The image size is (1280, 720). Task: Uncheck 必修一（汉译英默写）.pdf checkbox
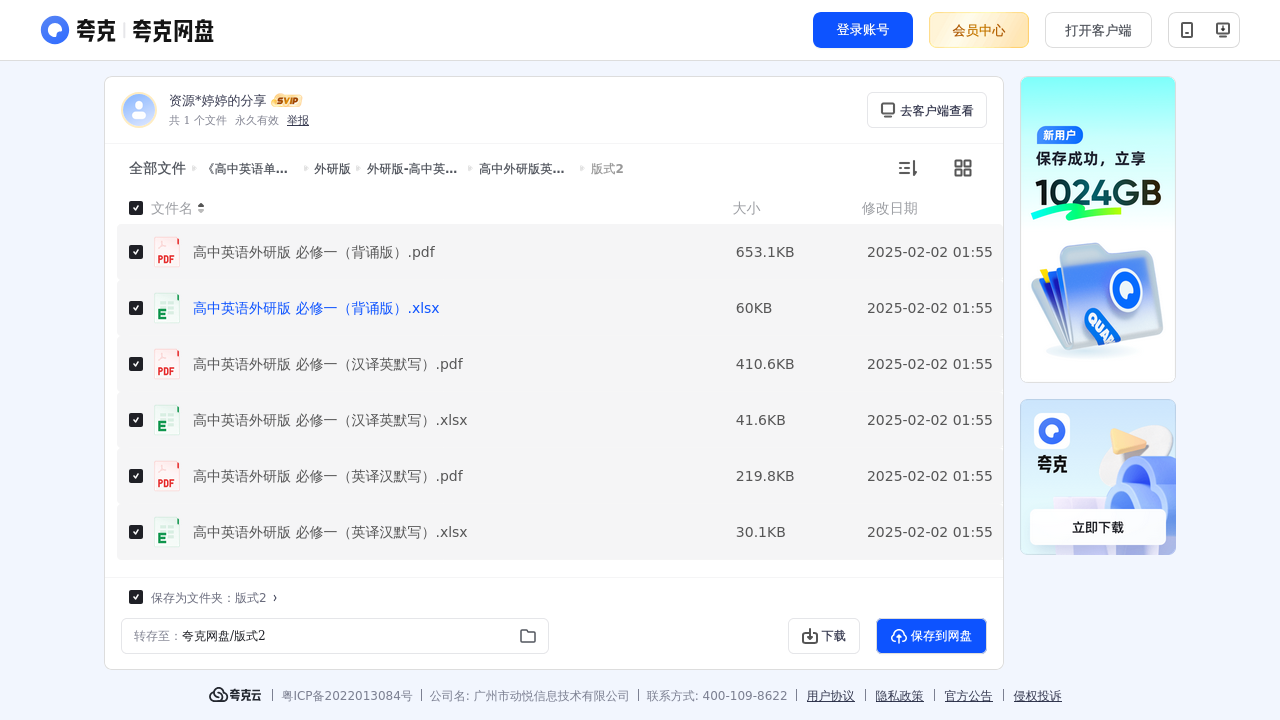136,364
